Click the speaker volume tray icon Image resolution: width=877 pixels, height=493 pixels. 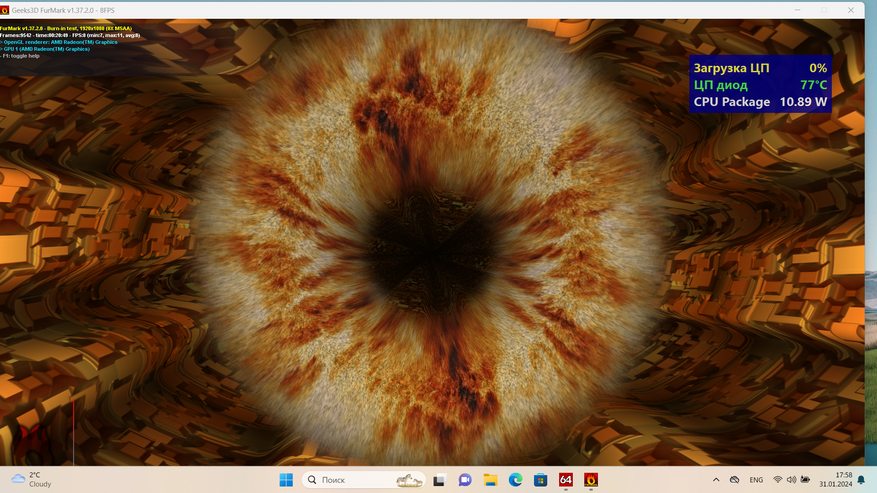point(791,480)
